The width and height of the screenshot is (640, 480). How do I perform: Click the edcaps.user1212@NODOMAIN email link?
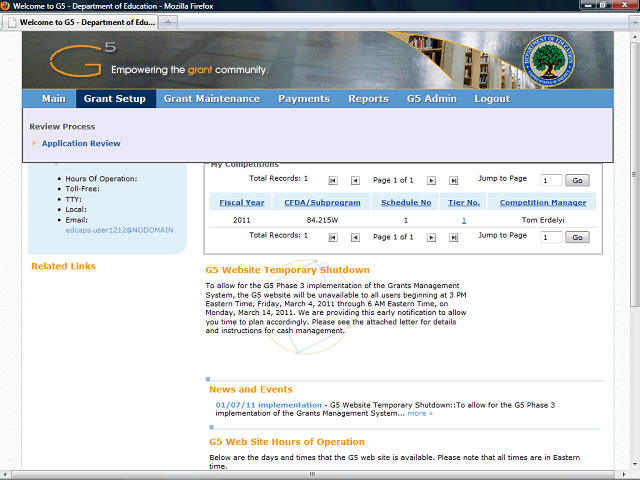[x=119, y=230]
